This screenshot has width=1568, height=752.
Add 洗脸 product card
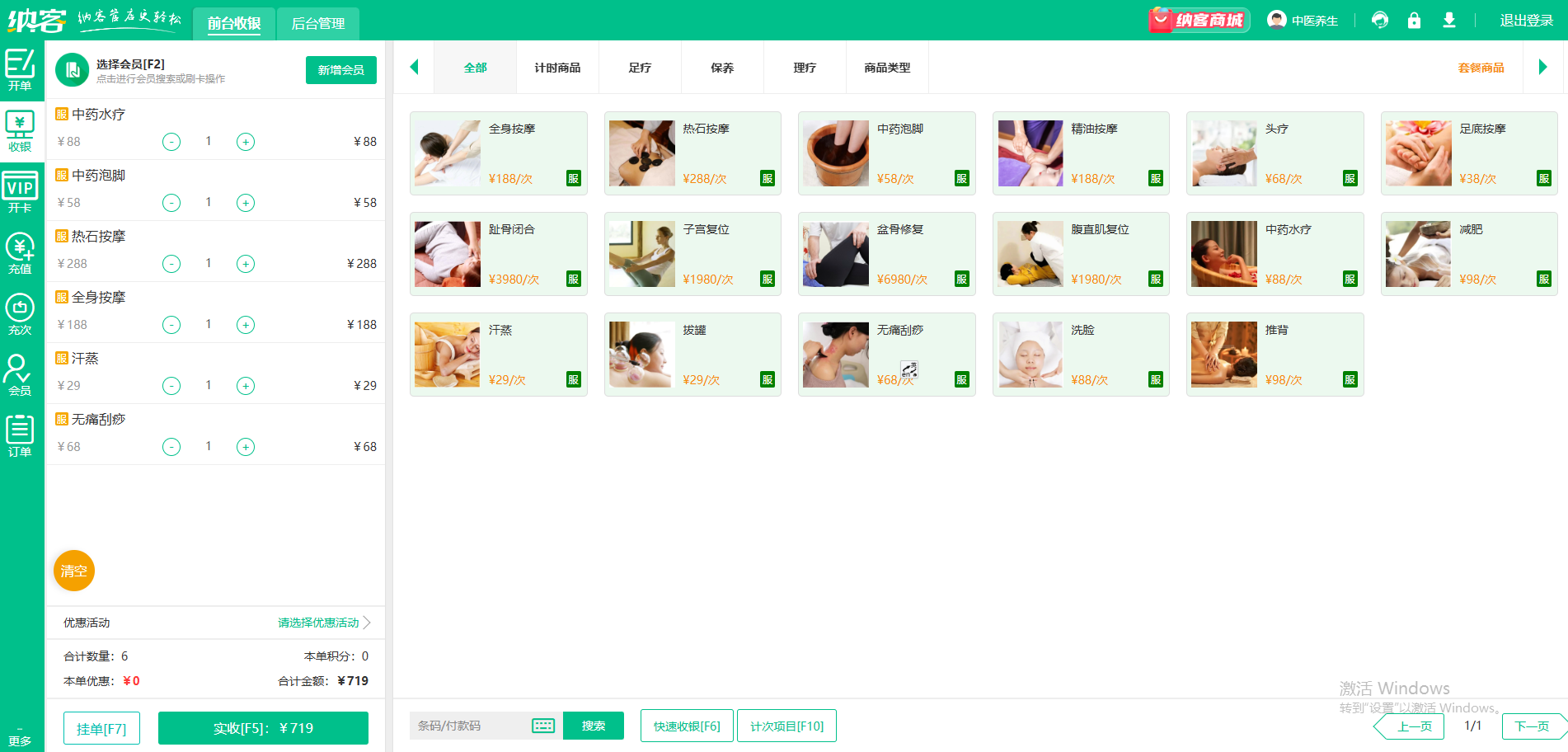point(1081,355)
